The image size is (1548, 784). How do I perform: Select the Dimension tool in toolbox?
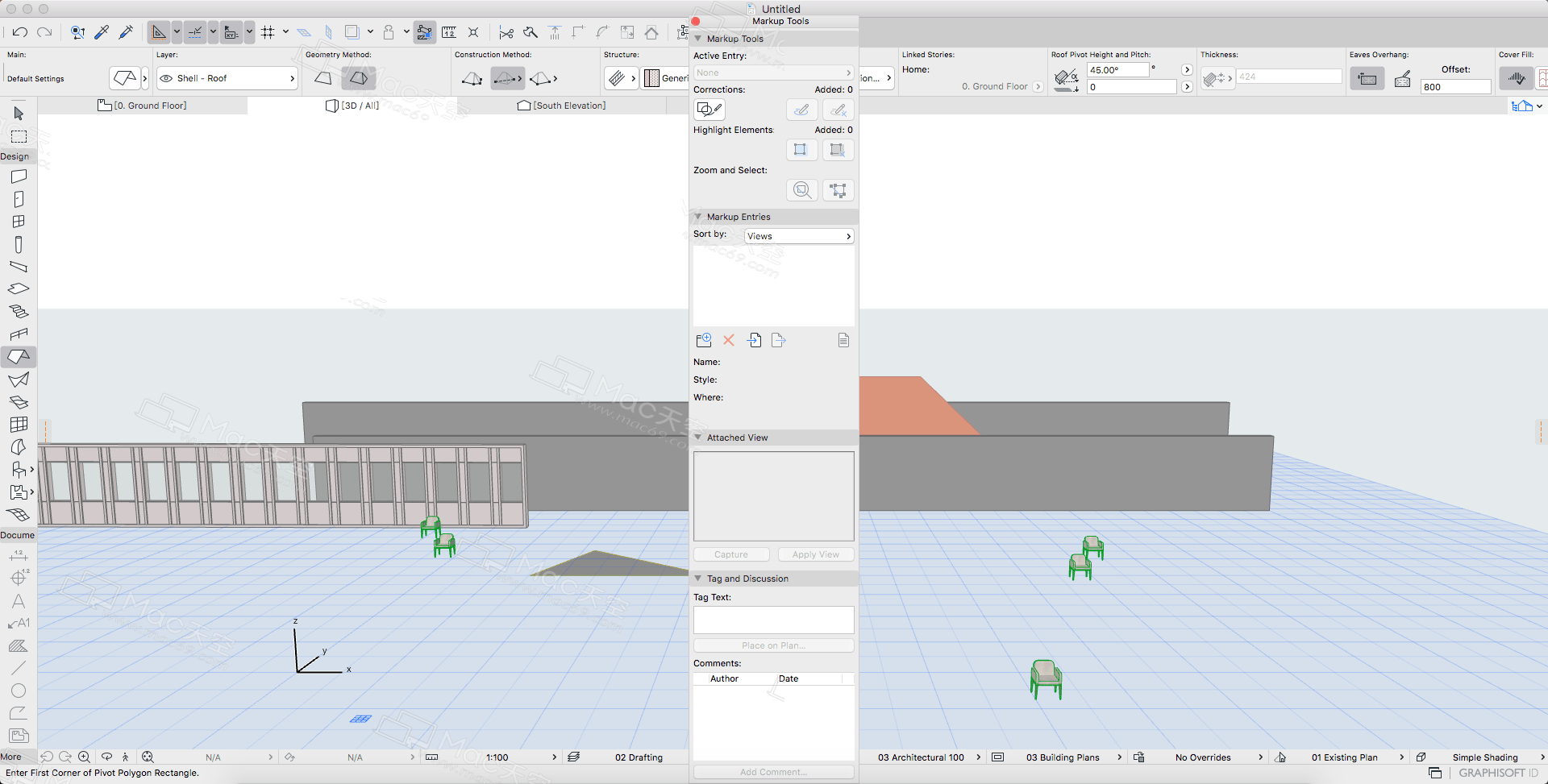(x=19, y=555)
